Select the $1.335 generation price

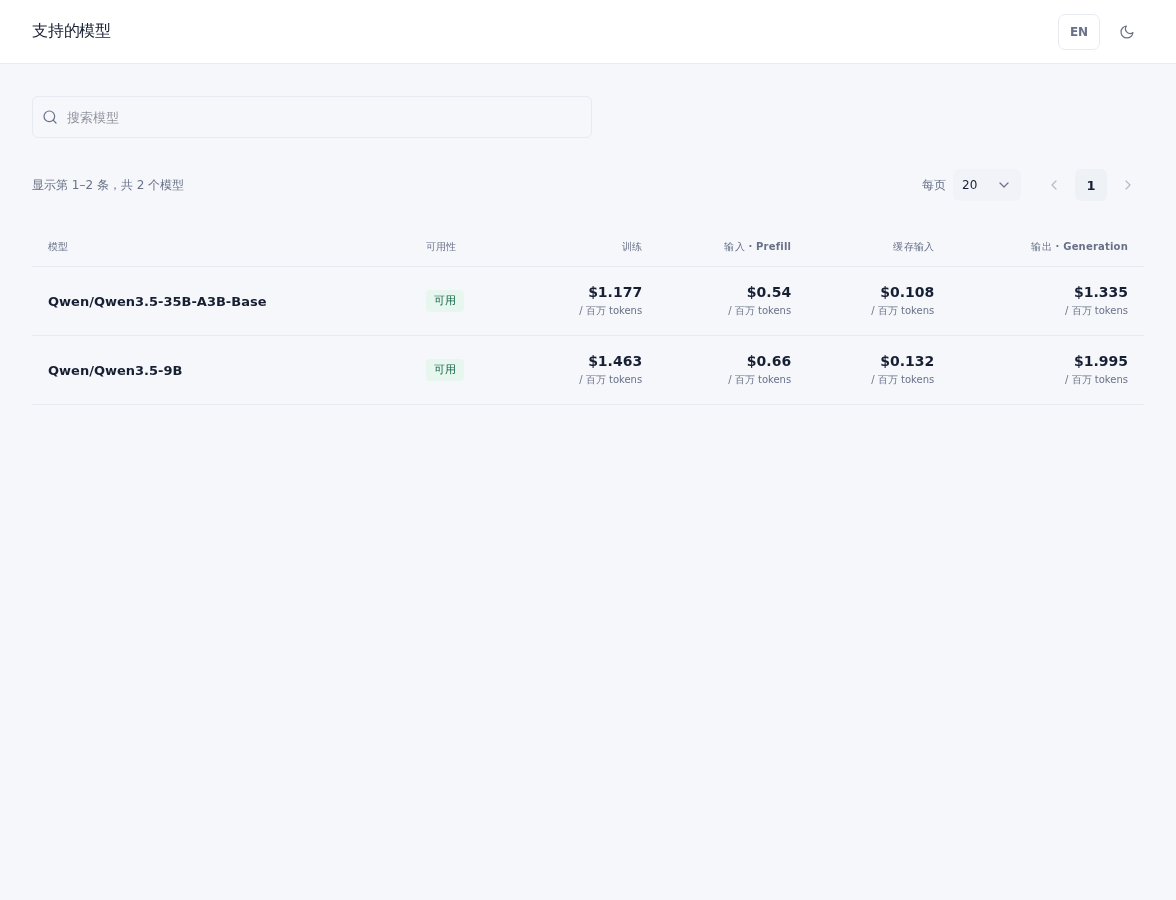1100,292
